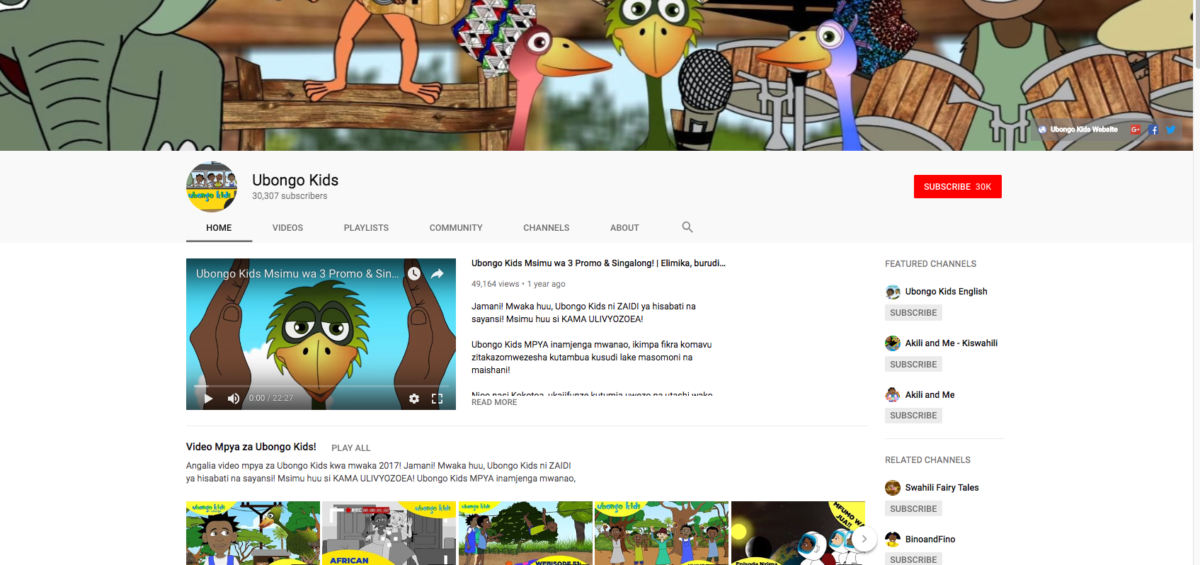Screen dimensions: 1200x565
Task: Open the About tab
Action: click(x=624, y=228)
